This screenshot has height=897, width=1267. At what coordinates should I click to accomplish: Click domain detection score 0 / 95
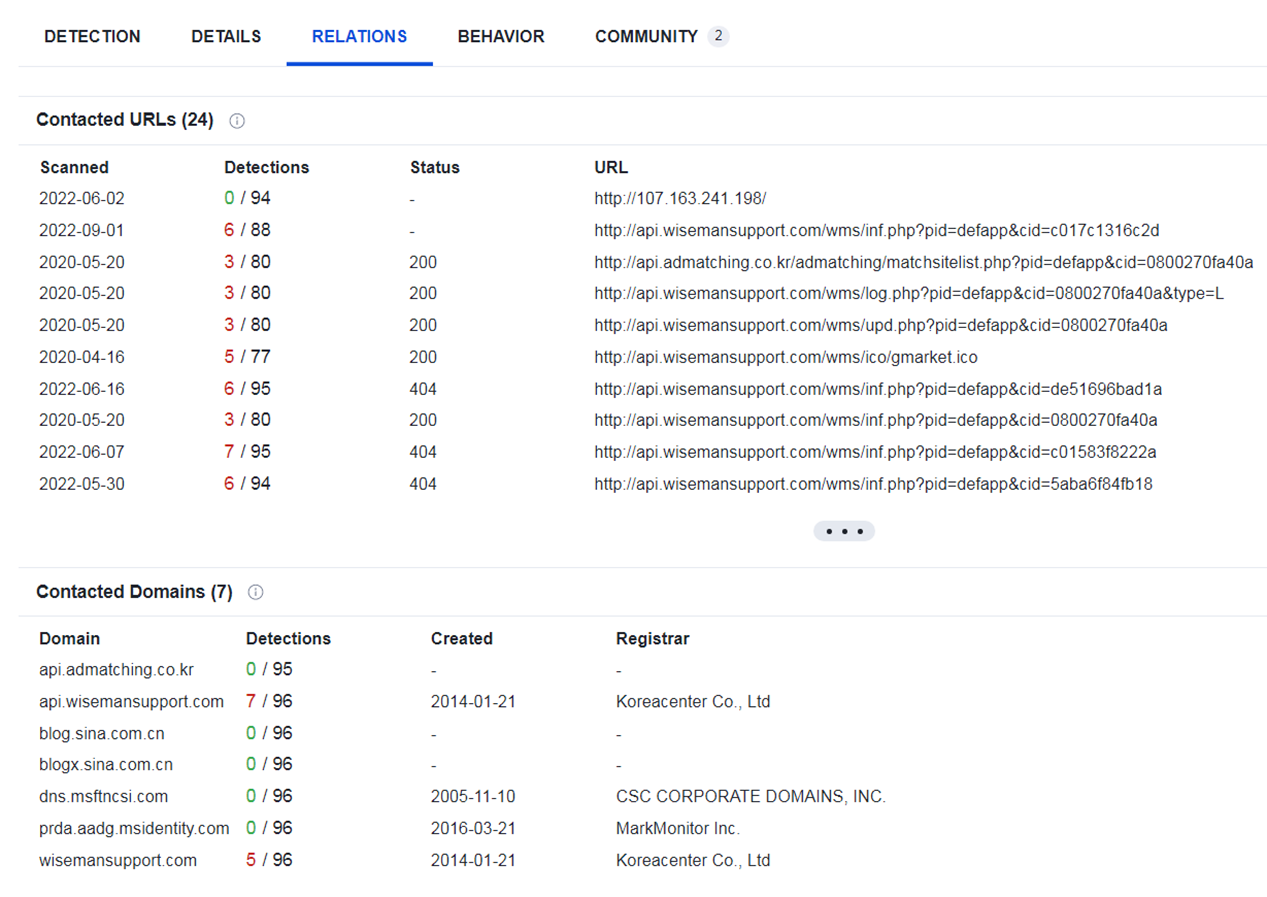click(269, 670)
